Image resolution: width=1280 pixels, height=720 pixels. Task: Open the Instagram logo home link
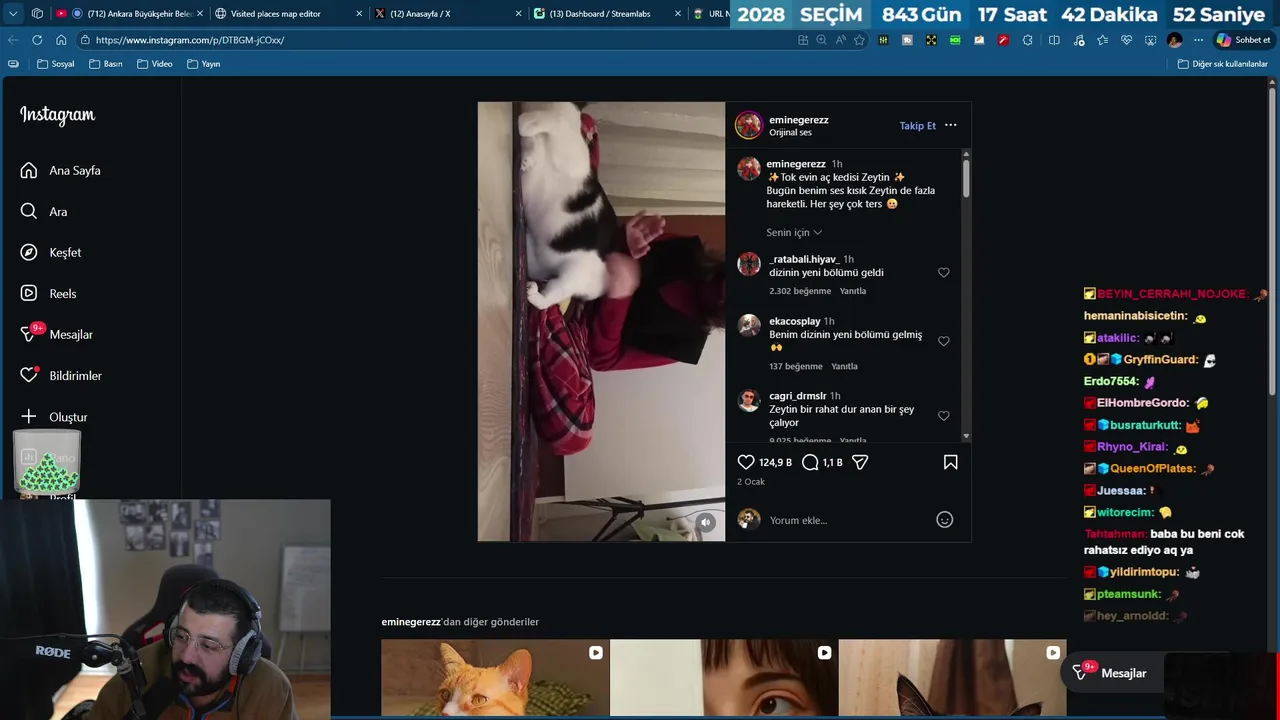(x=57, y=115)
